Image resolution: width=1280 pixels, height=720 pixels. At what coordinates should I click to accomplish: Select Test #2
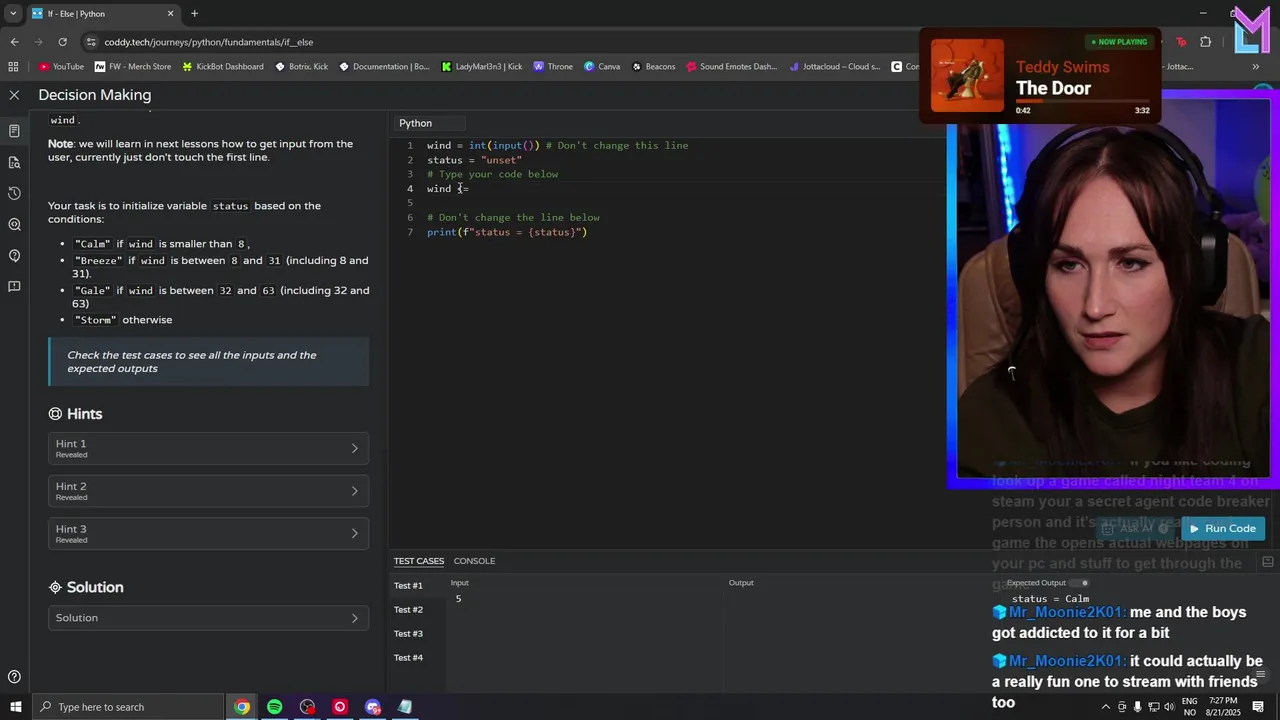click(408, 610)
